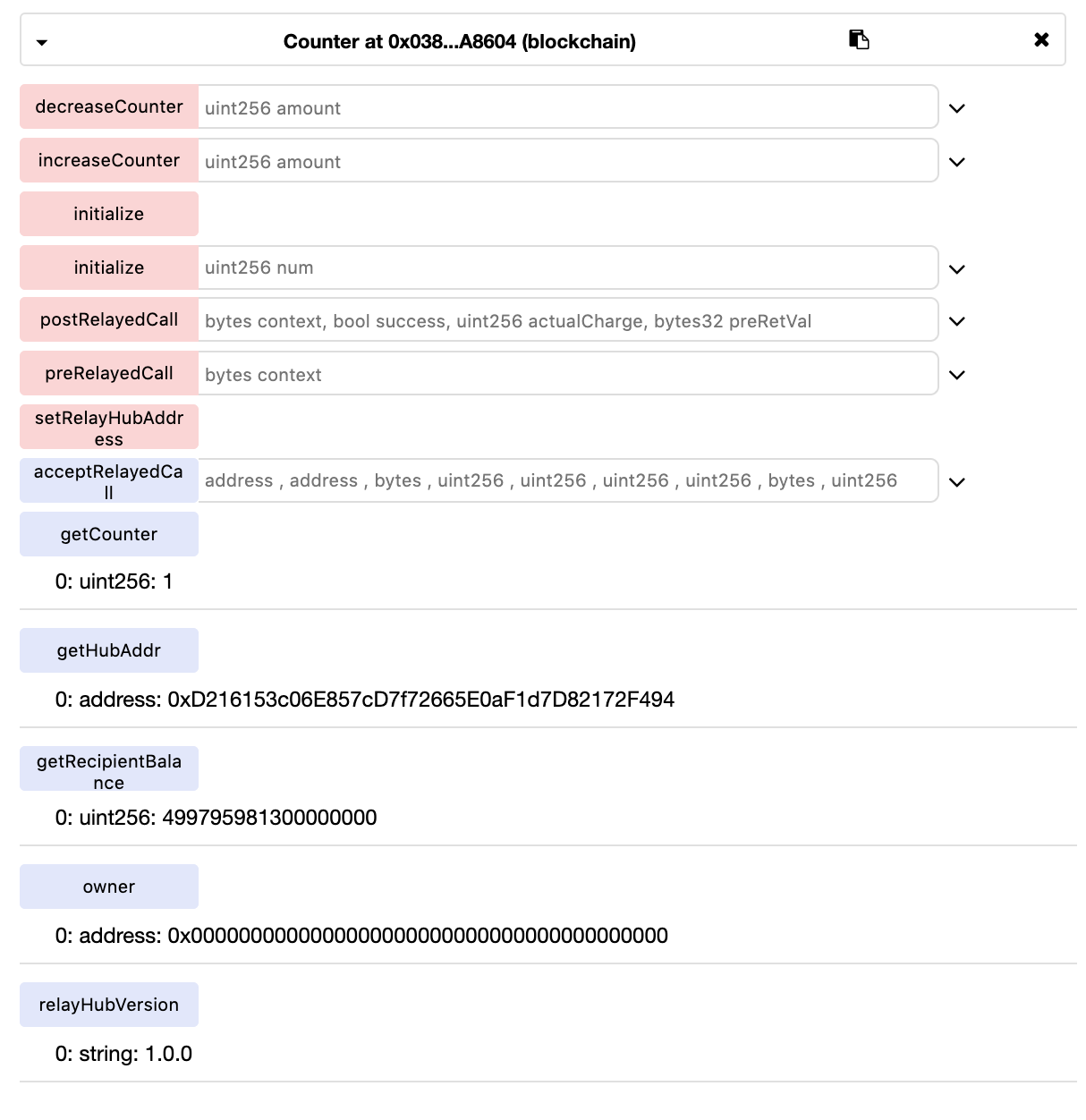Run the initialize function without parameters
This screenshot has height=1120, width=1086.
[109, 214]
